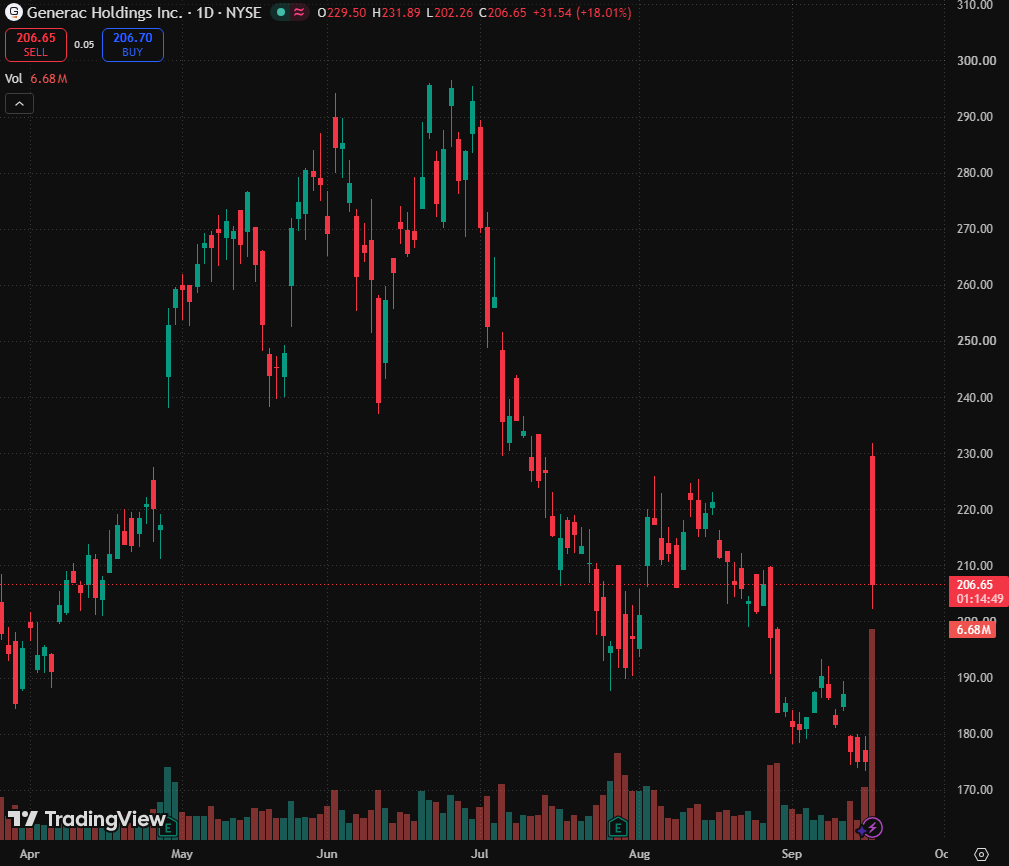Click the 6.68 M volume axis label

click(x=972, y=629)
